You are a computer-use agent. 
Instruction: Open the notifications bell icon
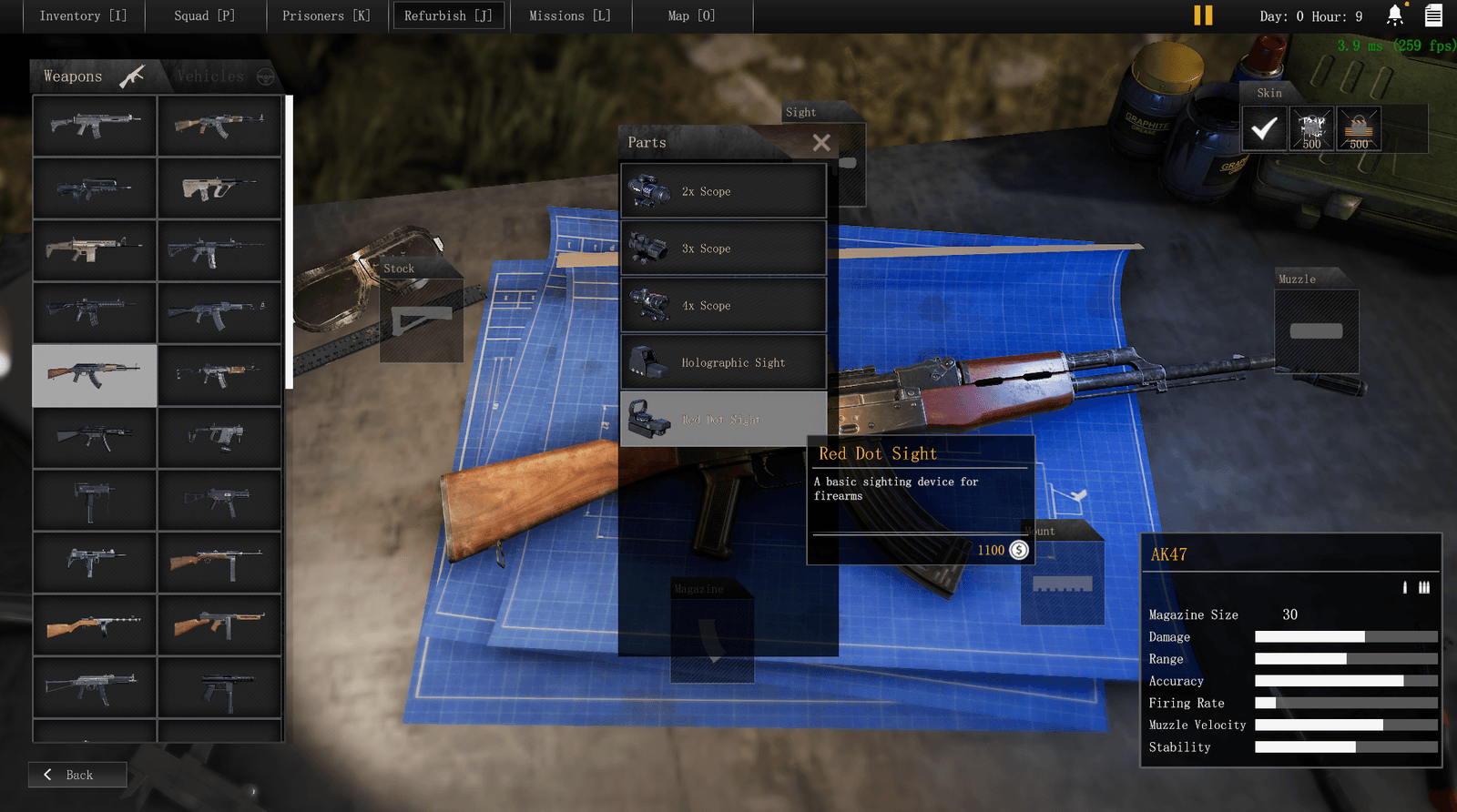(x=1395, y=15)
